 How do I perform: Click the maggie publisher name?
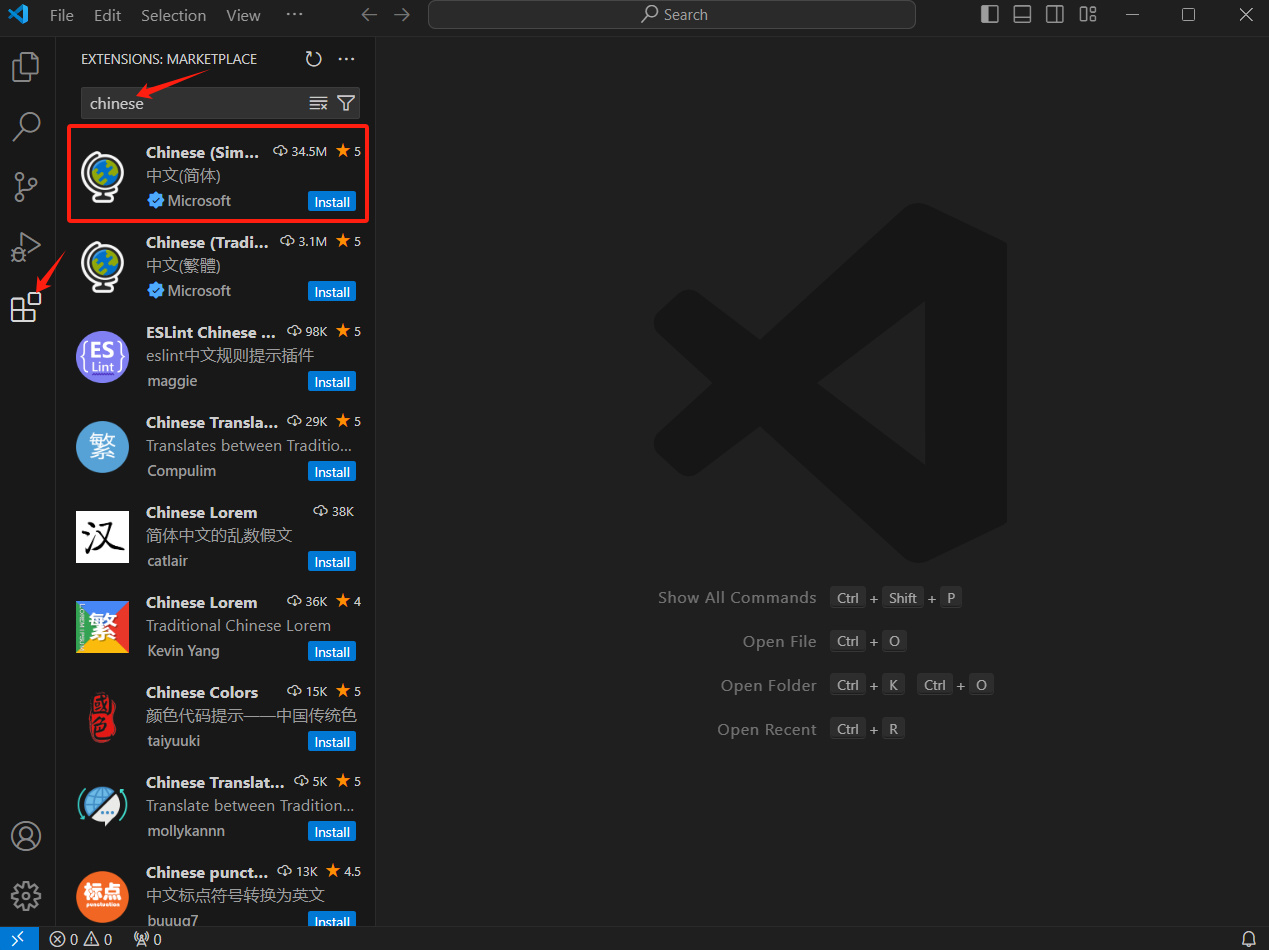(172, 381)
